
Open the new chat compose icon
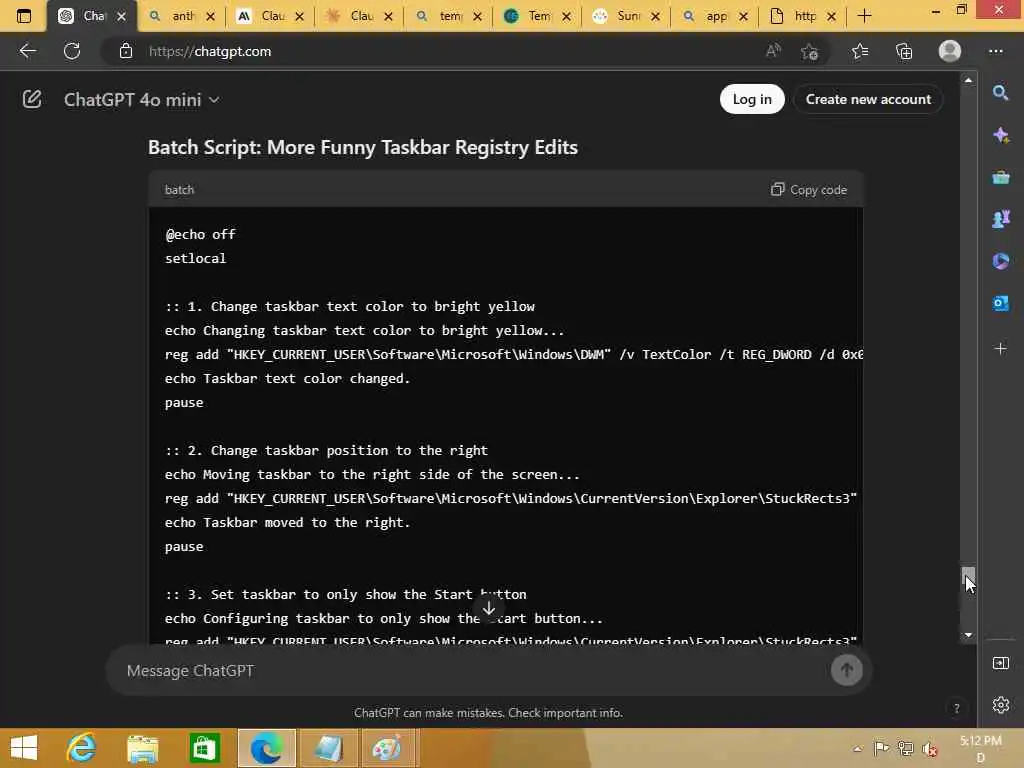(x=31, y=99)
